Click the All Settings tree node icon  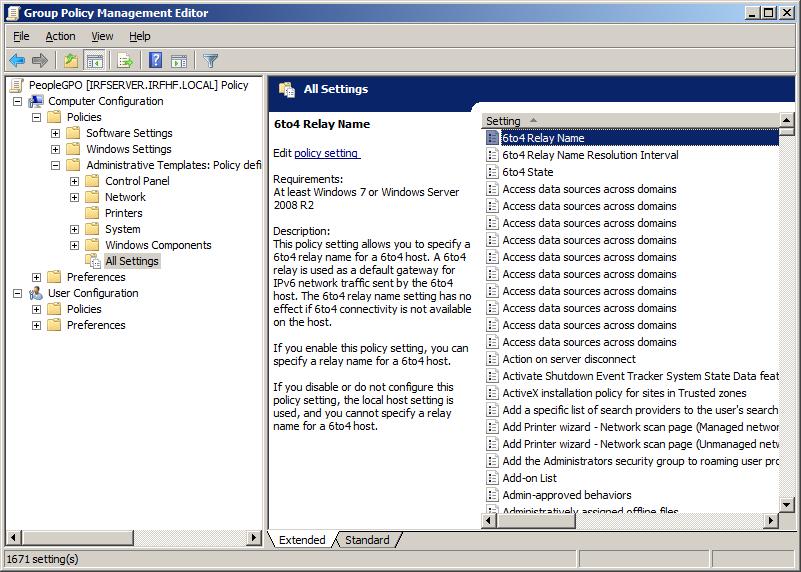(x=93, y=261)
